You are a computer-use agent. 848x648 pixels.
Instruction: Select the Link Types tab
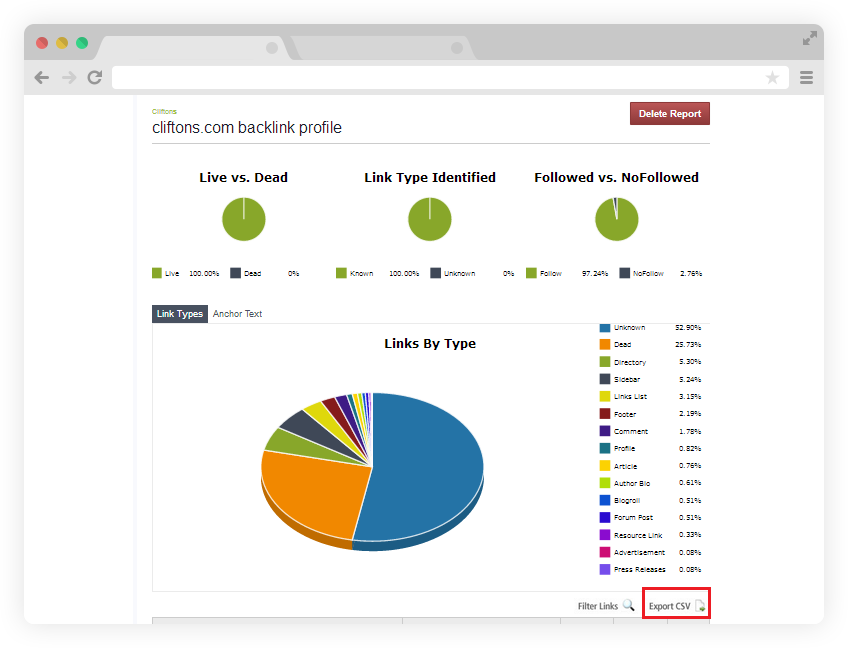point(180,314)
